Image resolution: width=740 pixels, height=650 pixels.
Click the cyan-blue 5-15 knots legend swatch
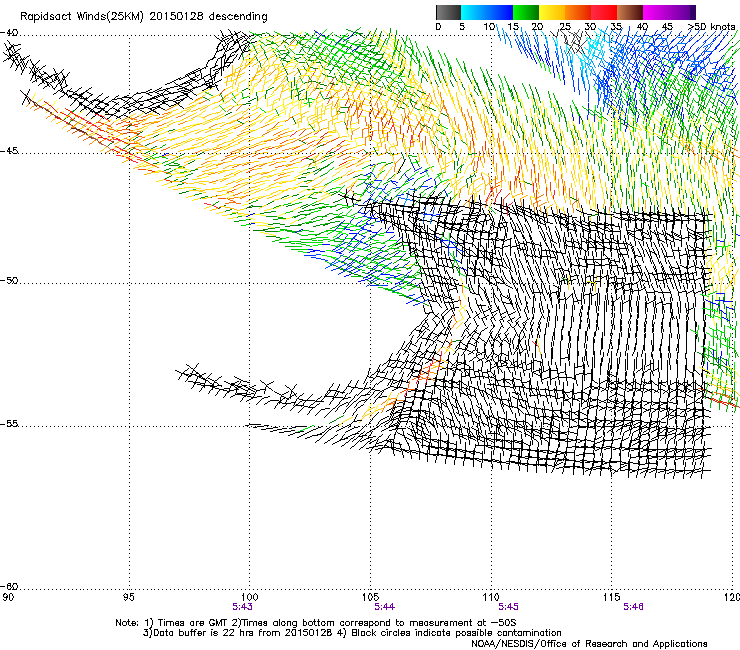pos(487,12)
